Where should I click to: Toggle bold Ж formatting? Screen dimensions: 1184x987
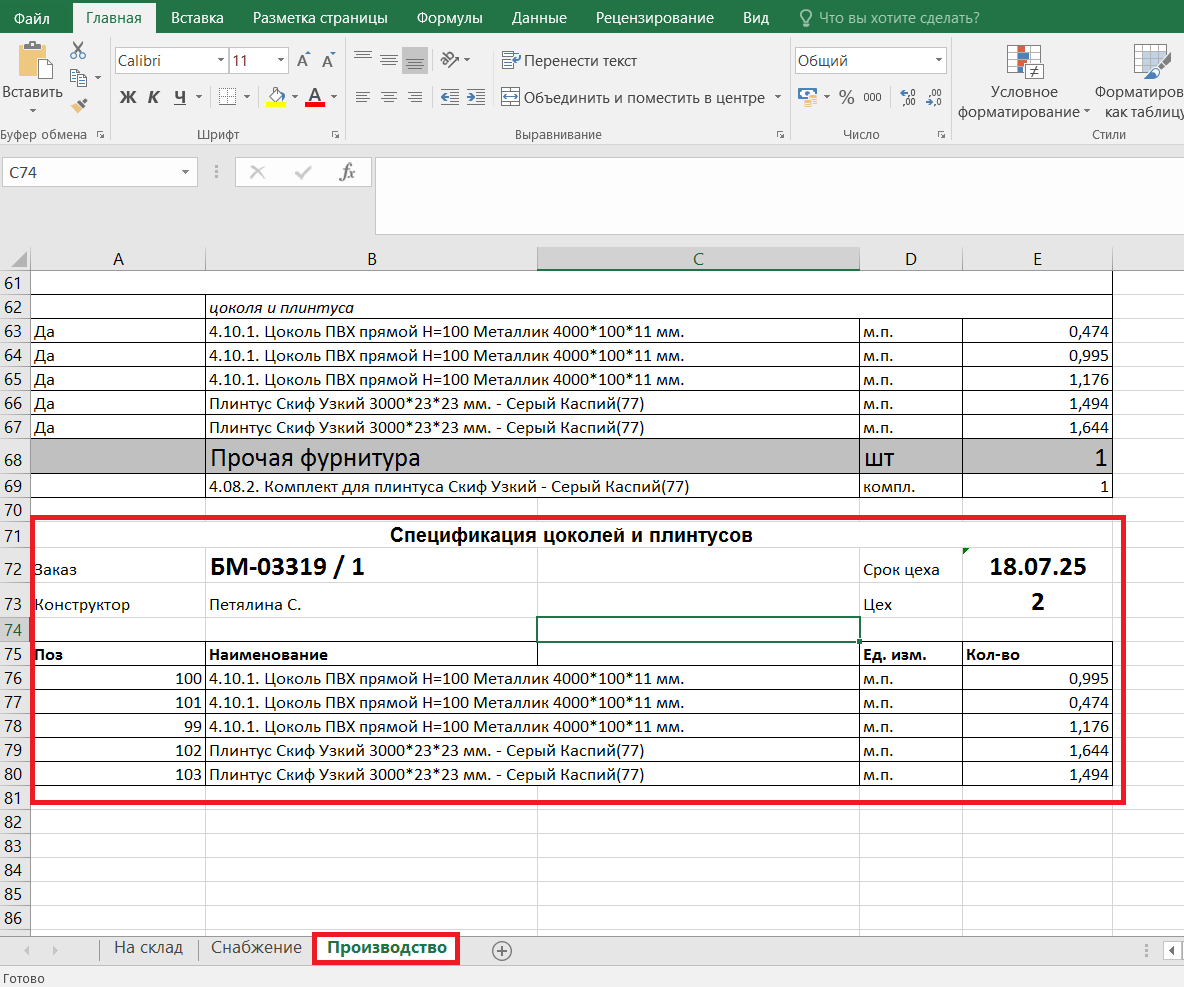coord(128,97)
